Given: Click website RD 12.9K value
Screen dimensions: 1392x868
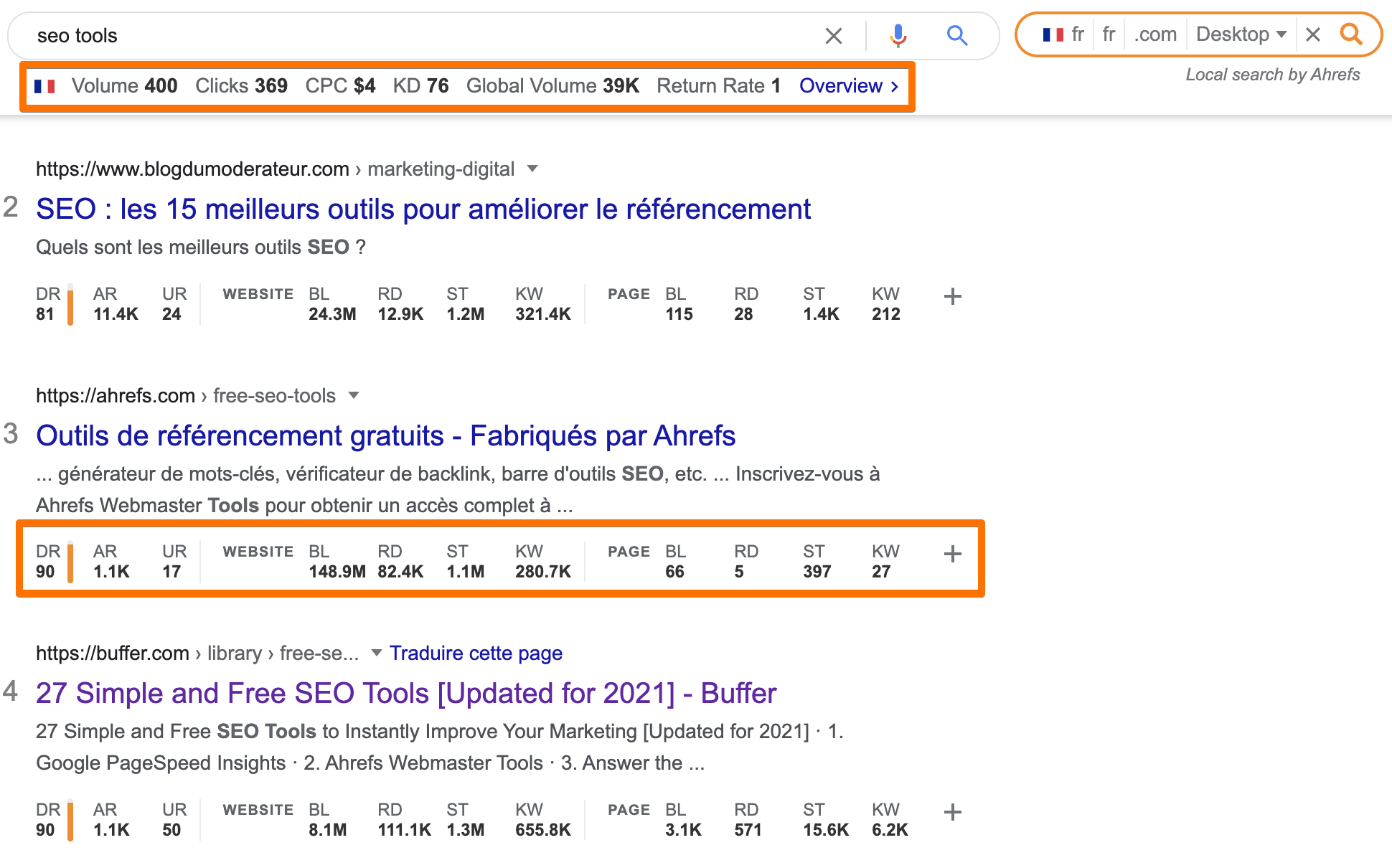Looking at the screenshot, I should point(400,314).
